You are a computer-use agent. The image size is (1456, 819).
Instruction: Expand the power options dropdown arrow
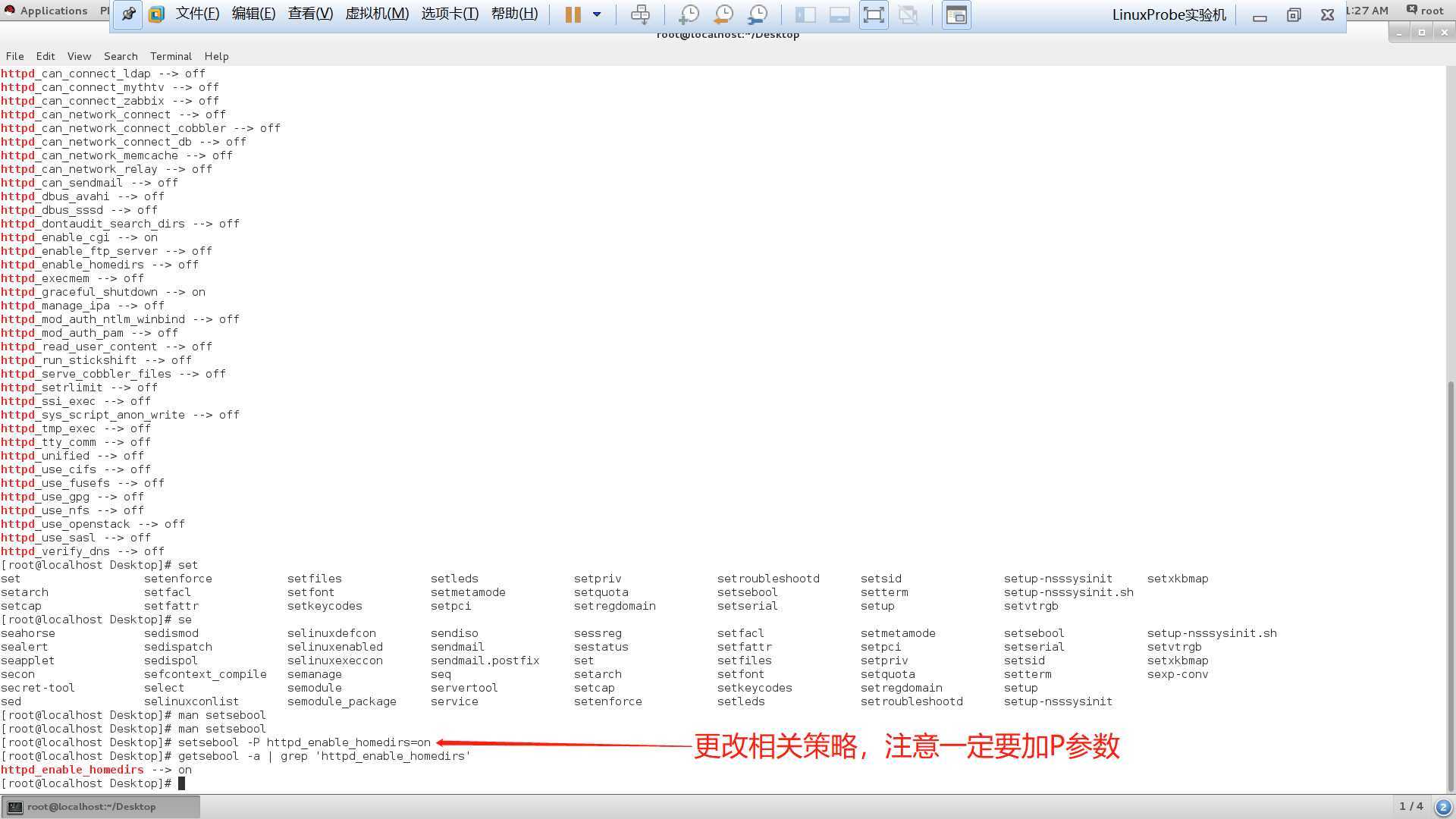pos(597,14)
